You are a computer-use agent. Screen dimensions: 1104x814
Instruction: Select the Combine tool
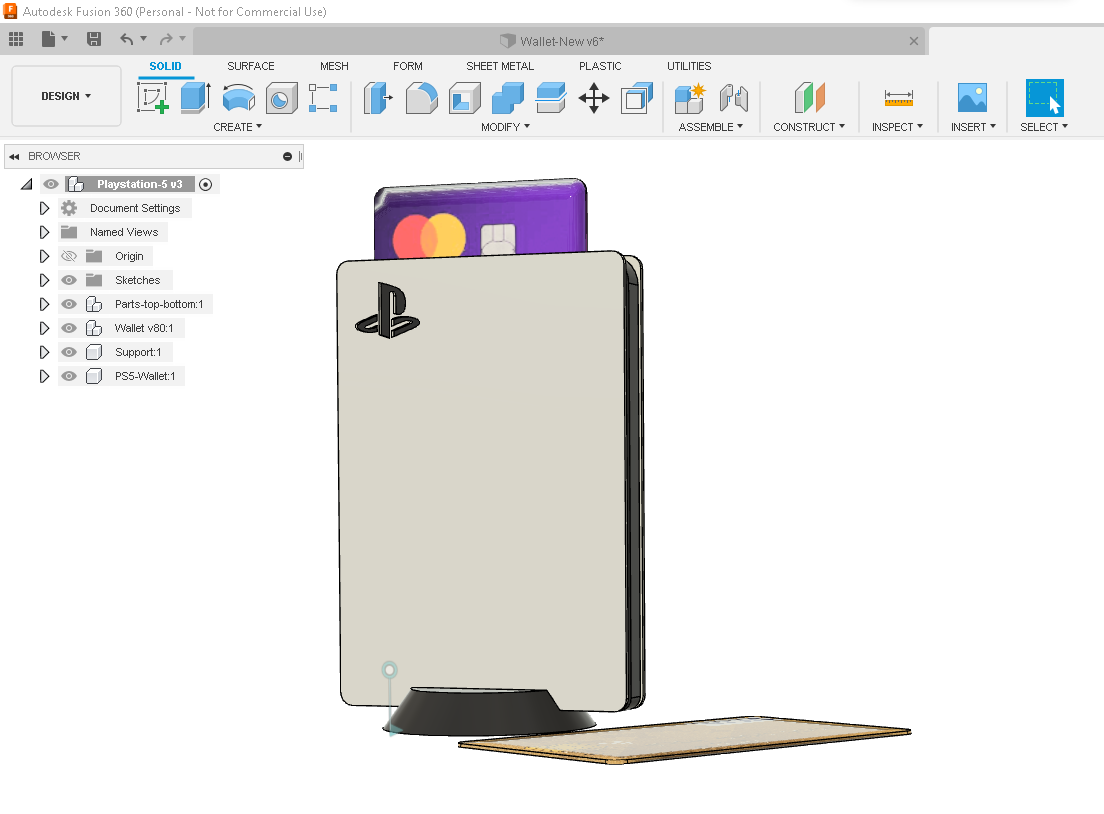[508, 97]
